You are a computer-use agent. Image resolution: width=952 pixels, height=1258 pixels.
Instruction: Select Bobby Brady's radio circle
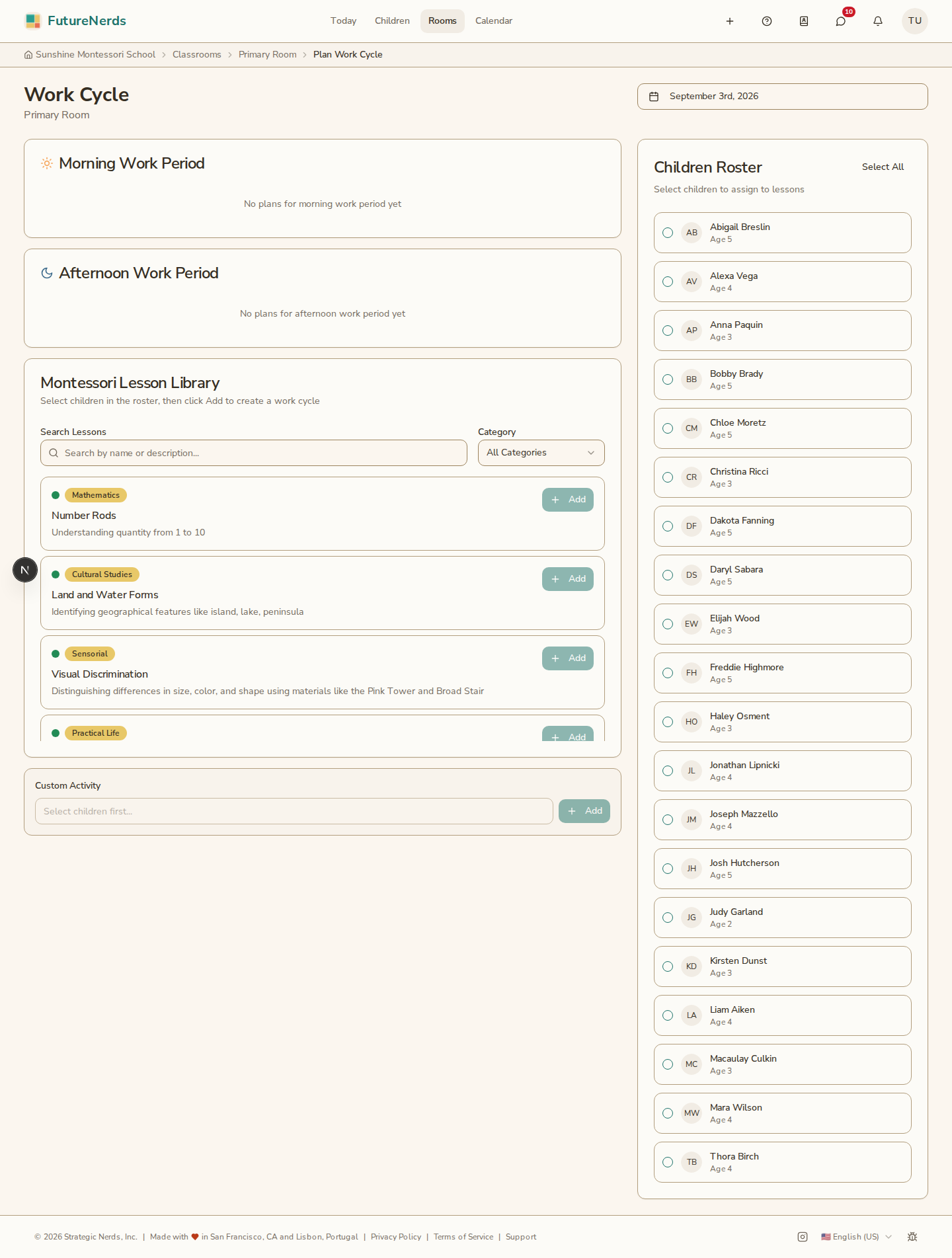668,379
